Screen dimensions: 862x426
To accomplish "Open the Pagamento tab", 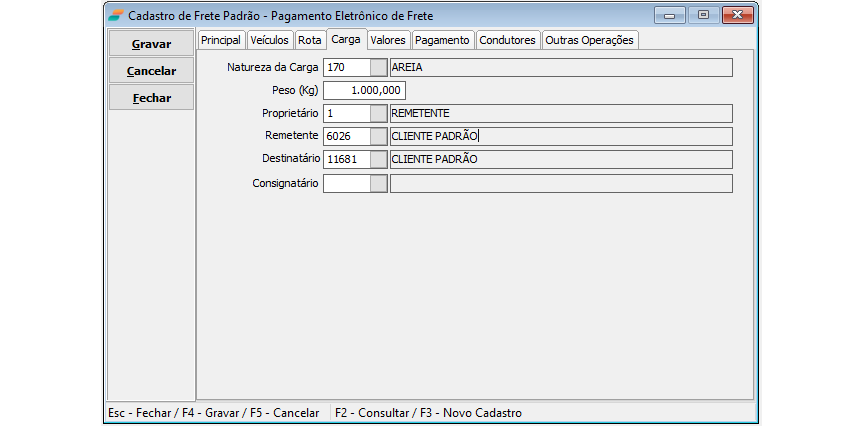I will coord(442,40).
